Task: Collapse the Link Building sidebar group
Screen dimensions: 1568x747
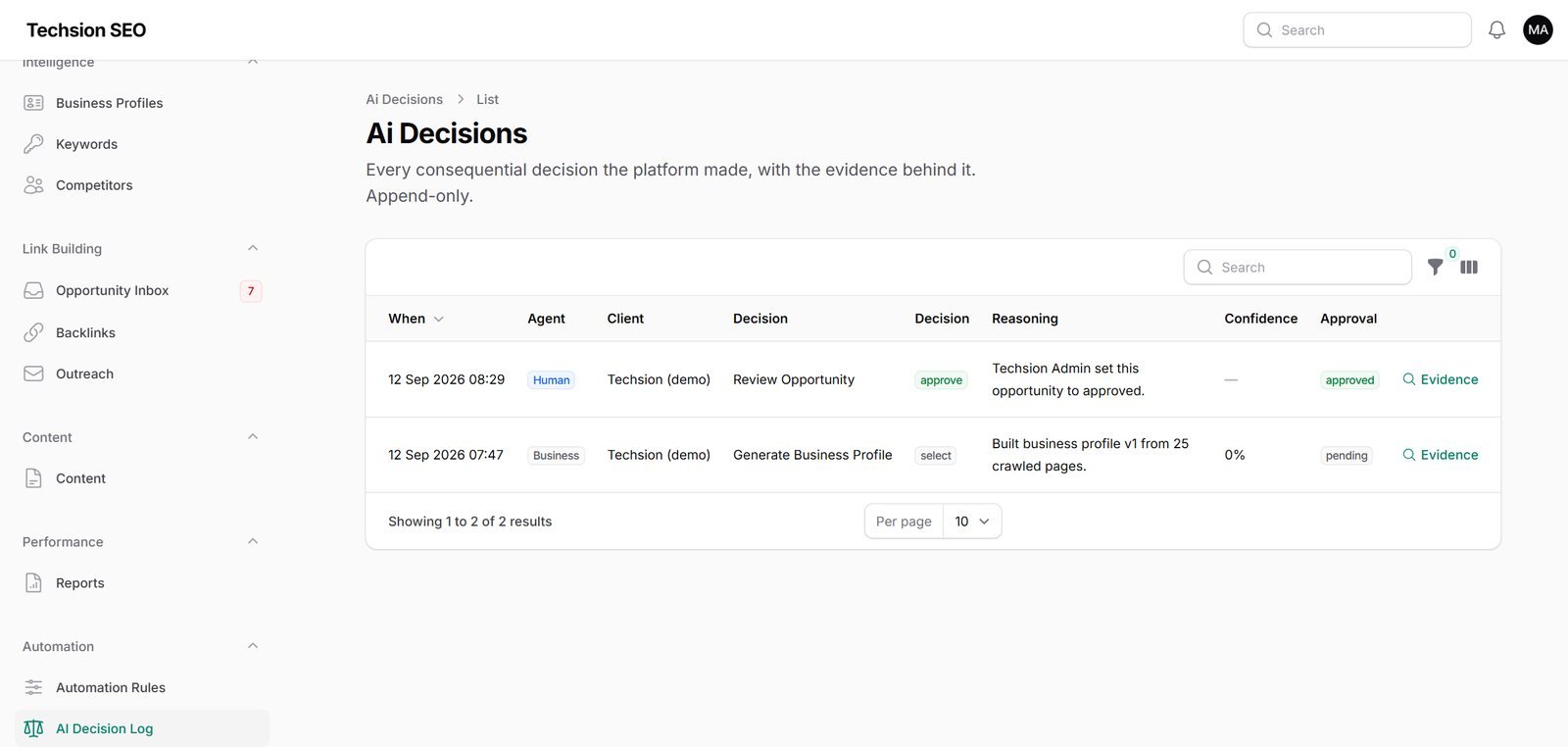Action: (253, 249)
